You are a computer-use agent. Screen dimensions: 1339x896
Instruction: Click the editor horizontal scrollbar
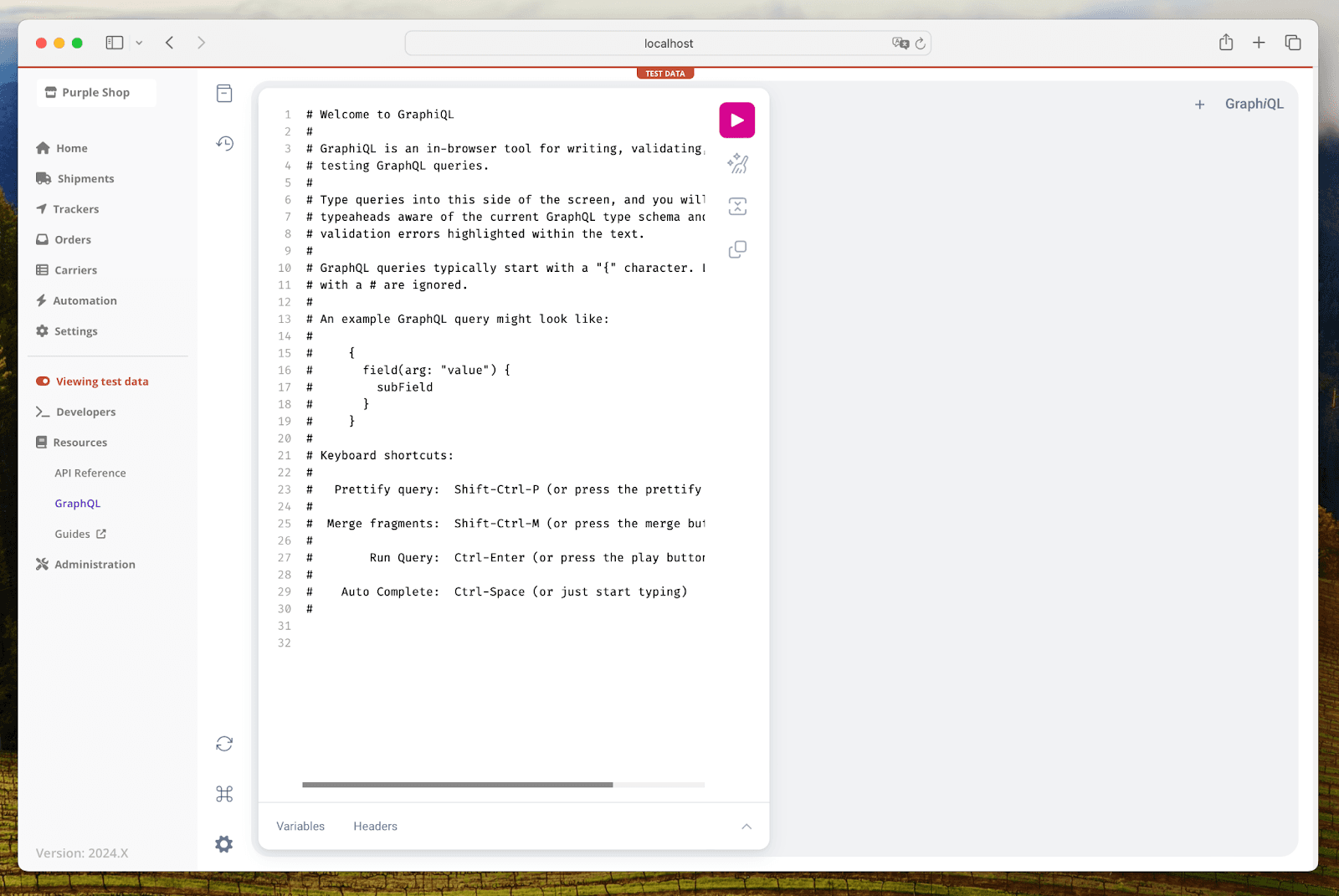click(x=457, y=785)
